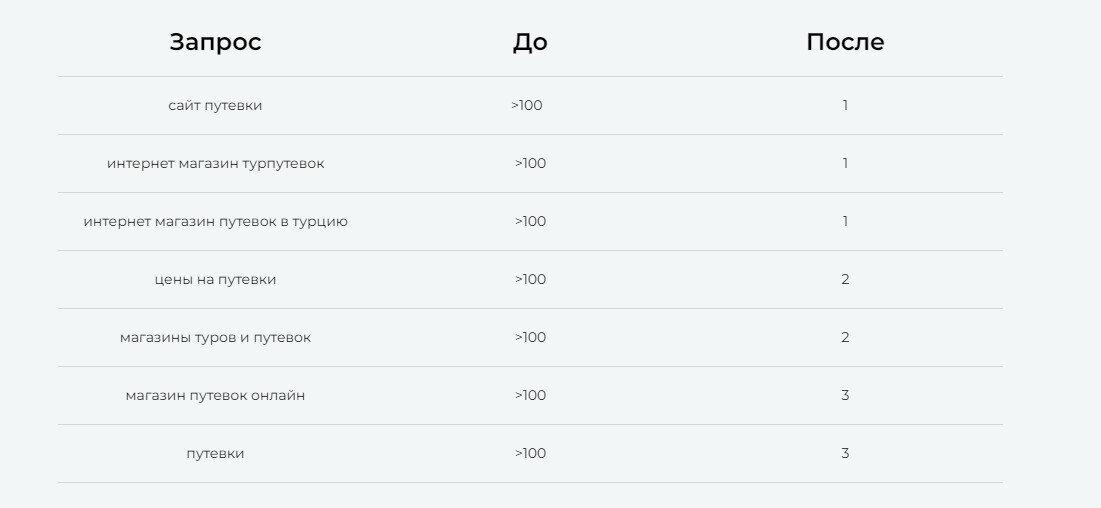Click "До" value in "цены на путевки" row

pyautogui.click(x=531, y=279)
